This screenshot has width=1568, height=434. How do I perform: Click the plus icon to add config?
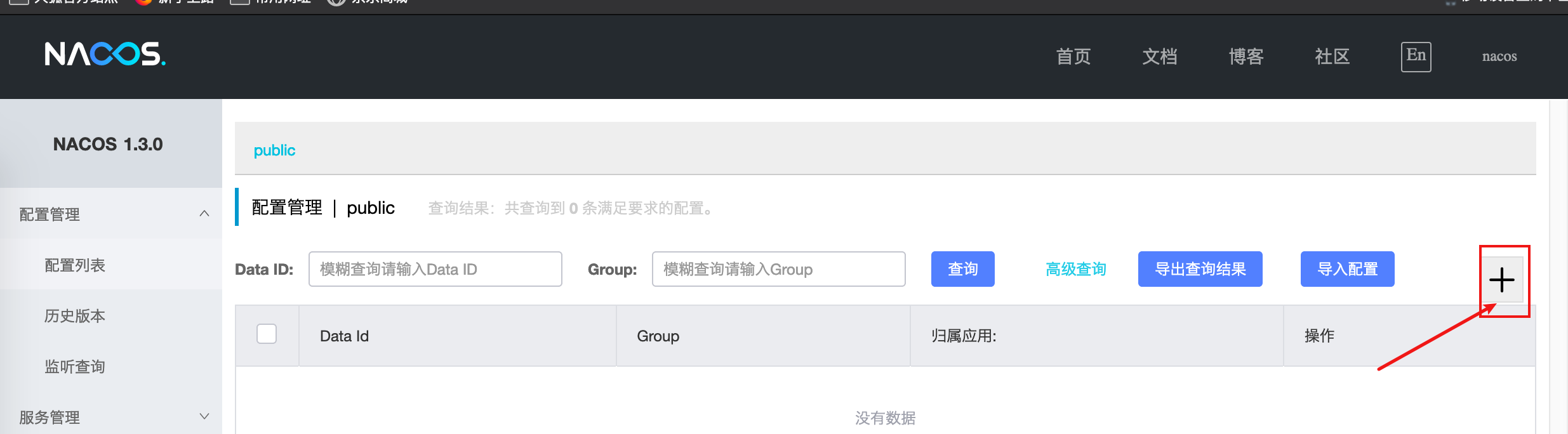1502,280
